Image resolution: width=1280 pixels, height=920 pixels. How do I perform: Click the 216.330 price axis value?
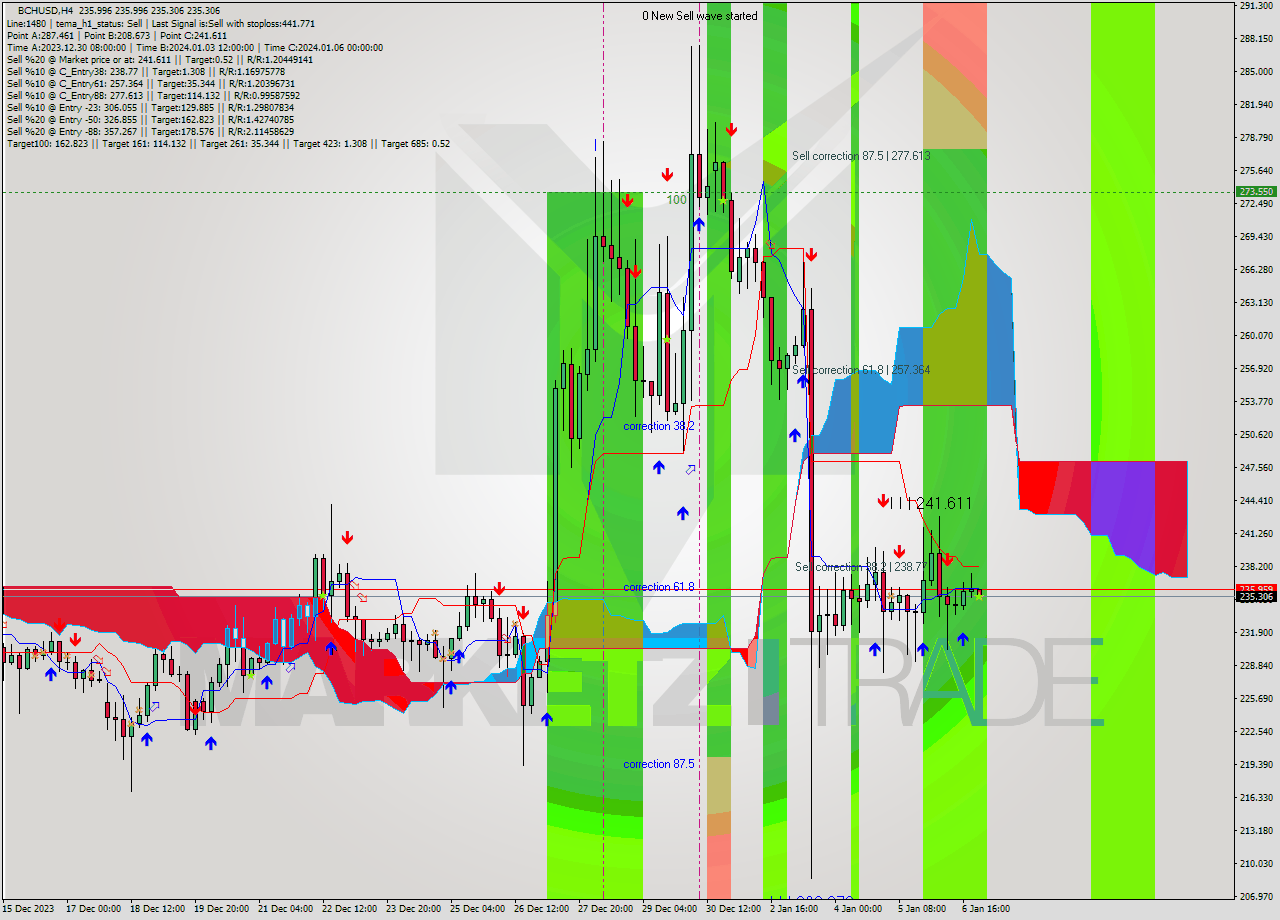click(x=1256, y=798)
